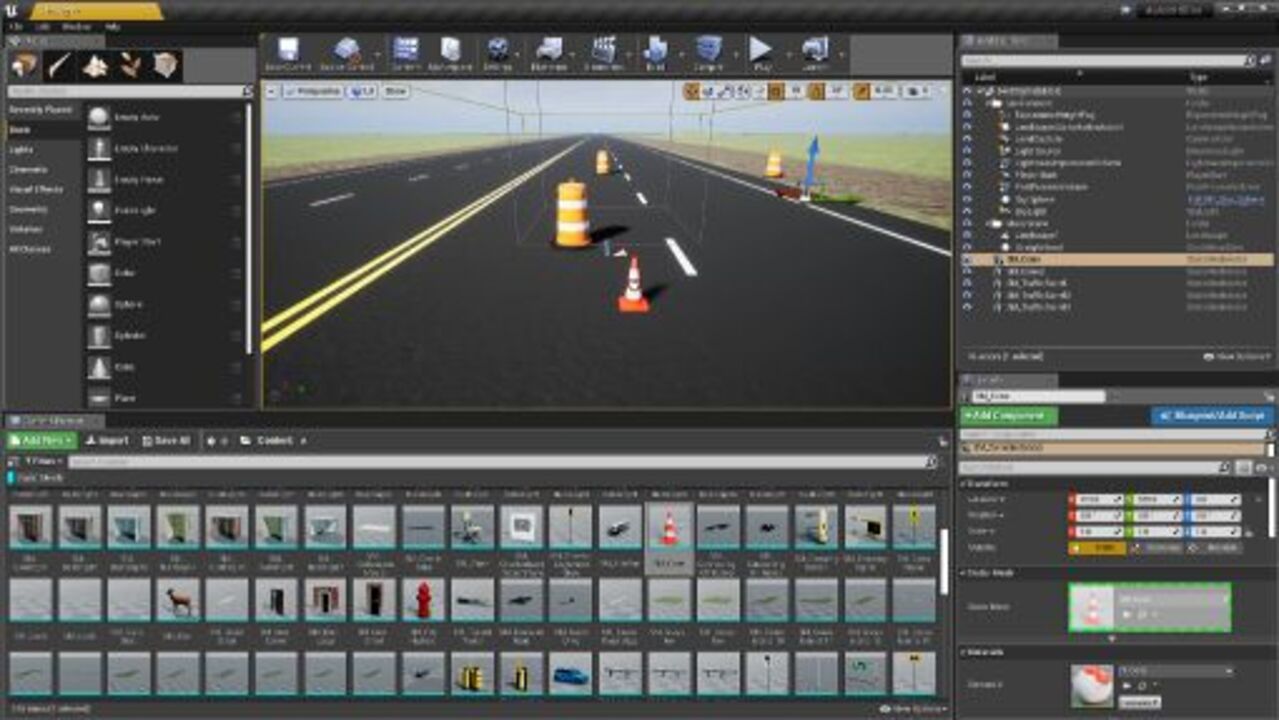The height and width of the screenshot is (720, 1279).
Task: Click the green Add Component button
Action: pos(1008,415)
